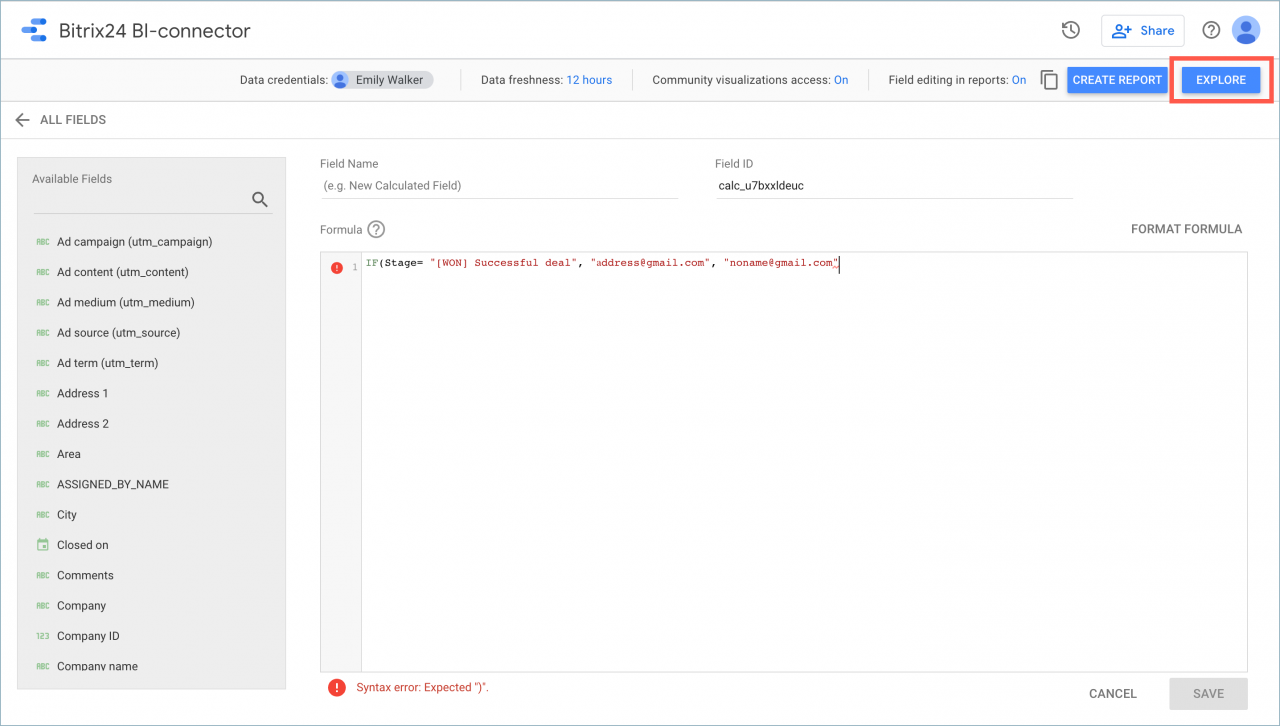Click inside the formula editor text
The image size is (1280, 726).
click(x=804, y=462)
